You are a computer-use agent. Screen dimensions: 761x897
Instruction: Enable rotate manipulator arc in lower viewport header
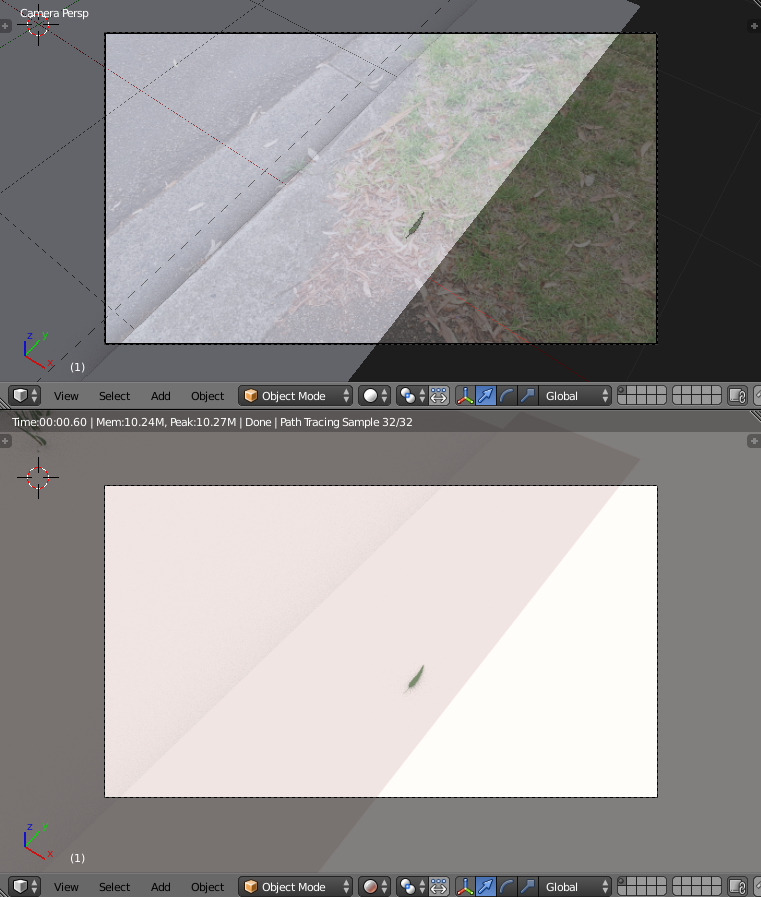(507, 887)
